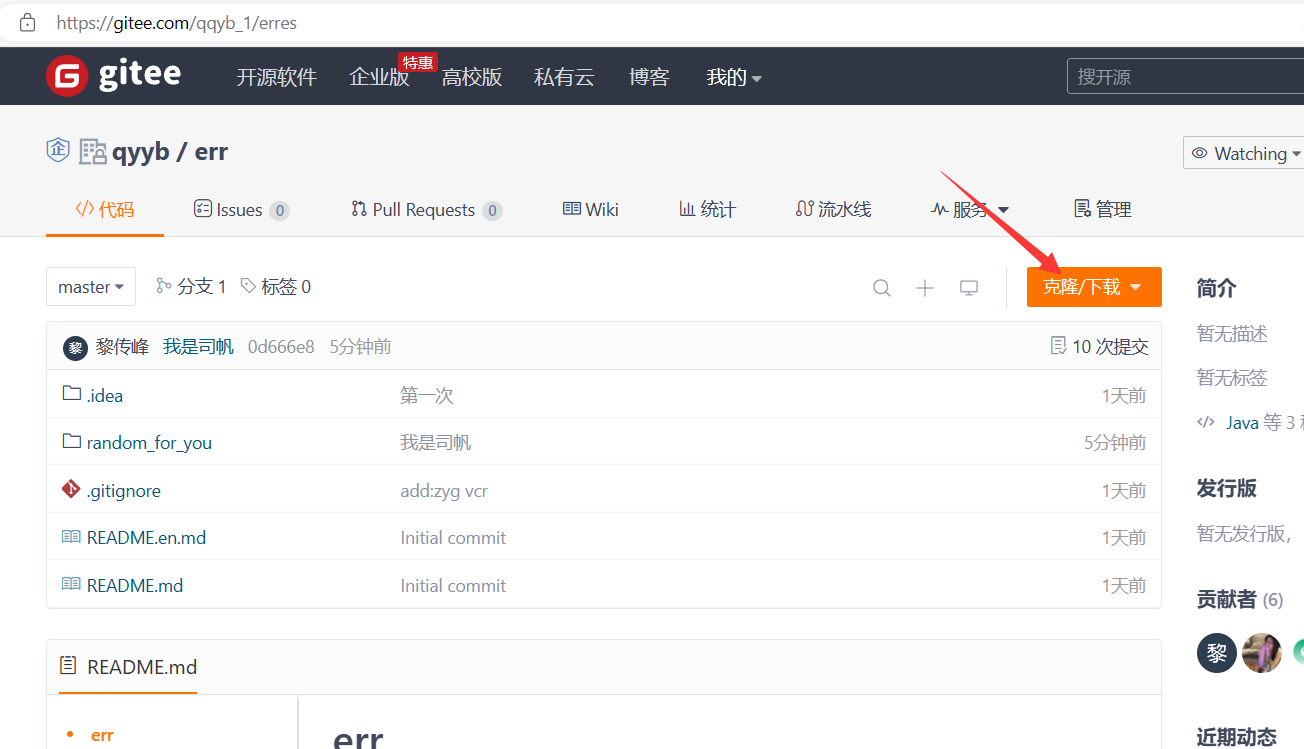
Task: Expand the 克隆/下载 dropdown button
Action: point(1094,287)
